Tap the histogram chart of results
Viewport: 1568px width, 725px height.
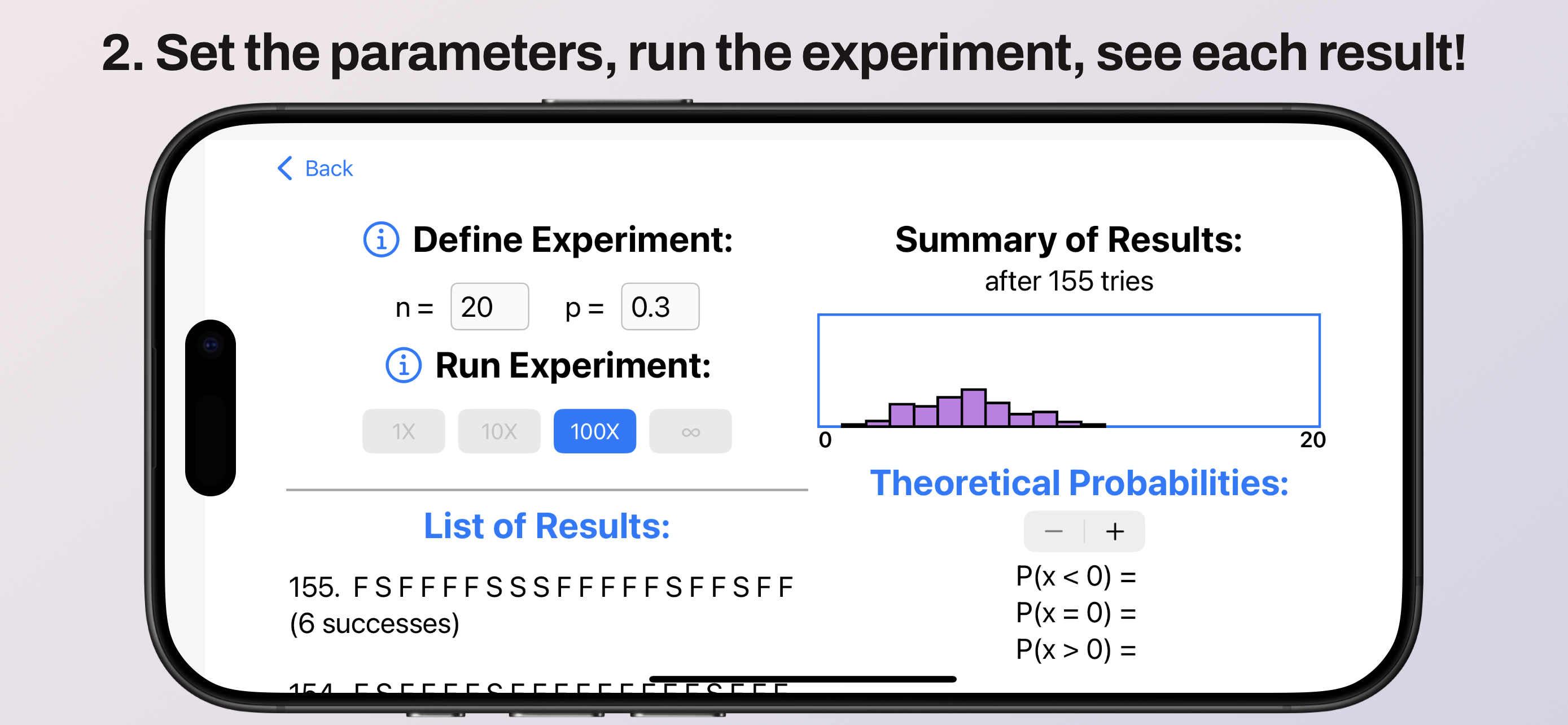tap(1069, 371)
